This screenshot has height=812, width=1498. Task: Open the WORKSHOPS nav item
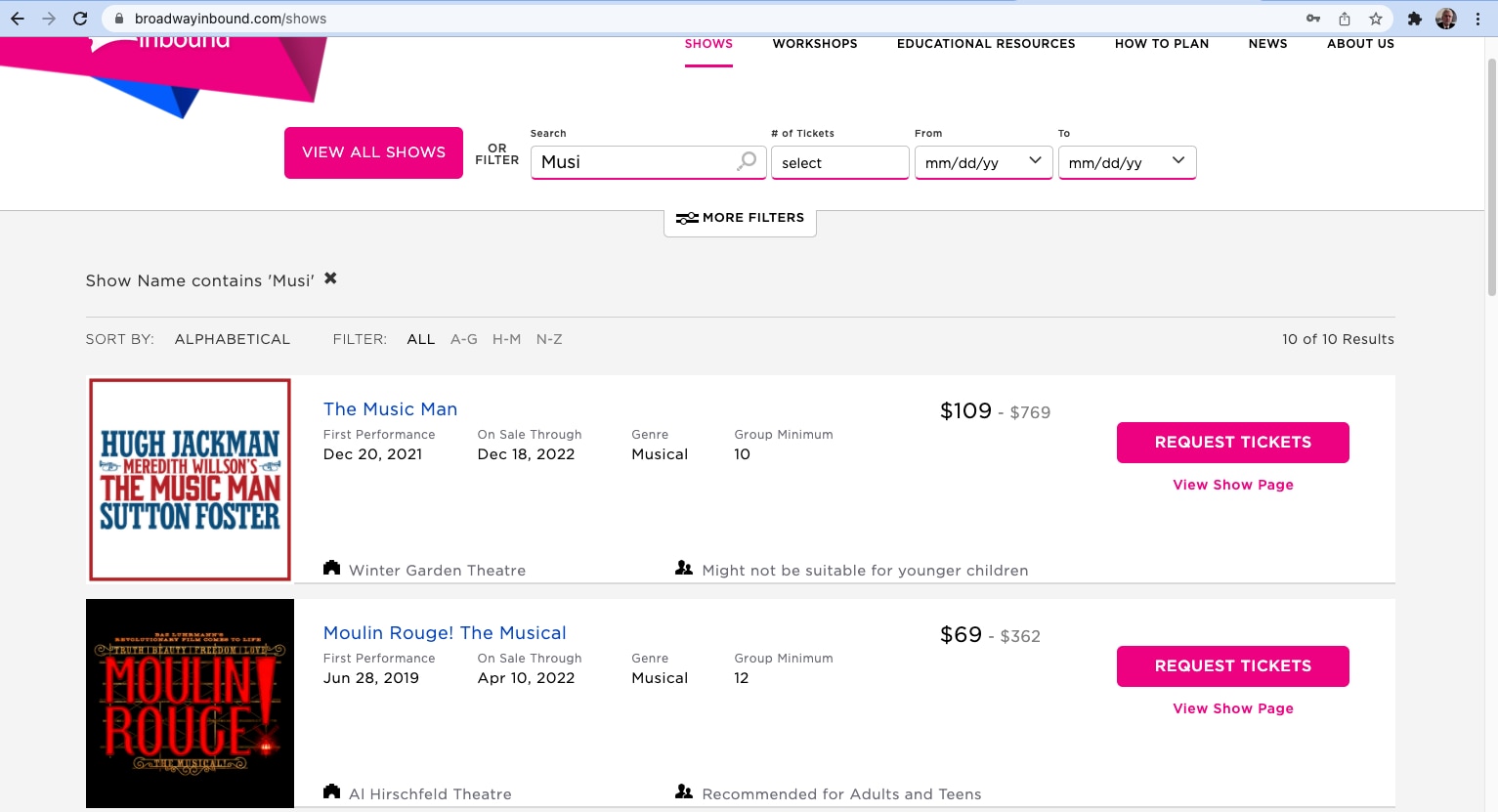pyautogui.click(x=815, y=44)
